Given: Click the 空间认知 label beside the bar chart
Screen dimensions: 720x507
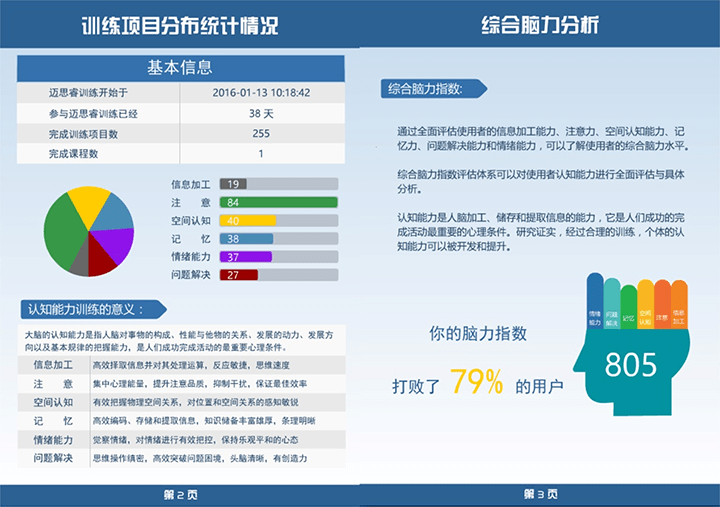Looking at the screenshot, I should pyautogui.click(x=191, y=220).
